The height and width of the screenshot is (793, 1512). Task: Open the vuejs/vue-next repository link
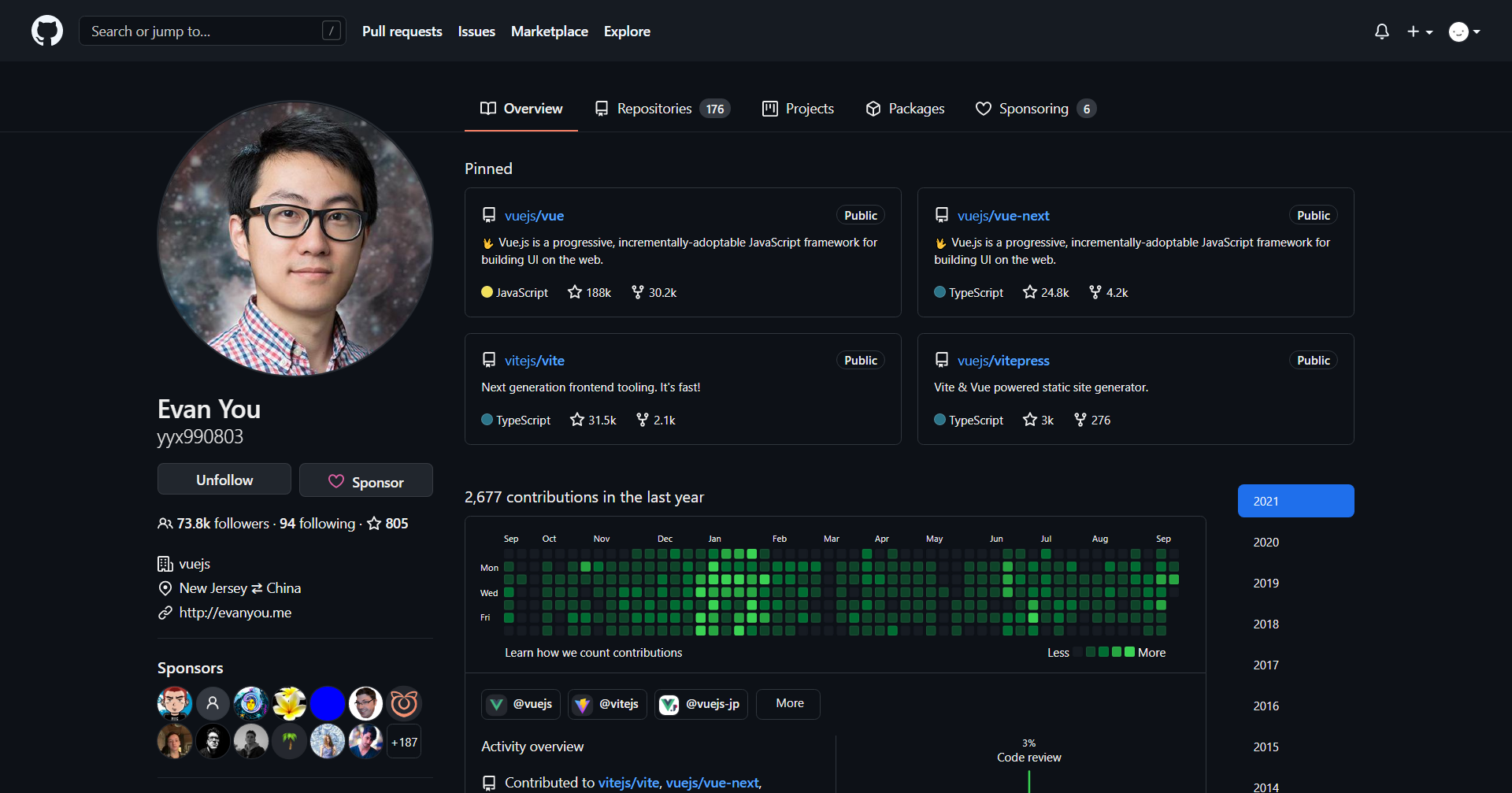[x=1003, y=216]
